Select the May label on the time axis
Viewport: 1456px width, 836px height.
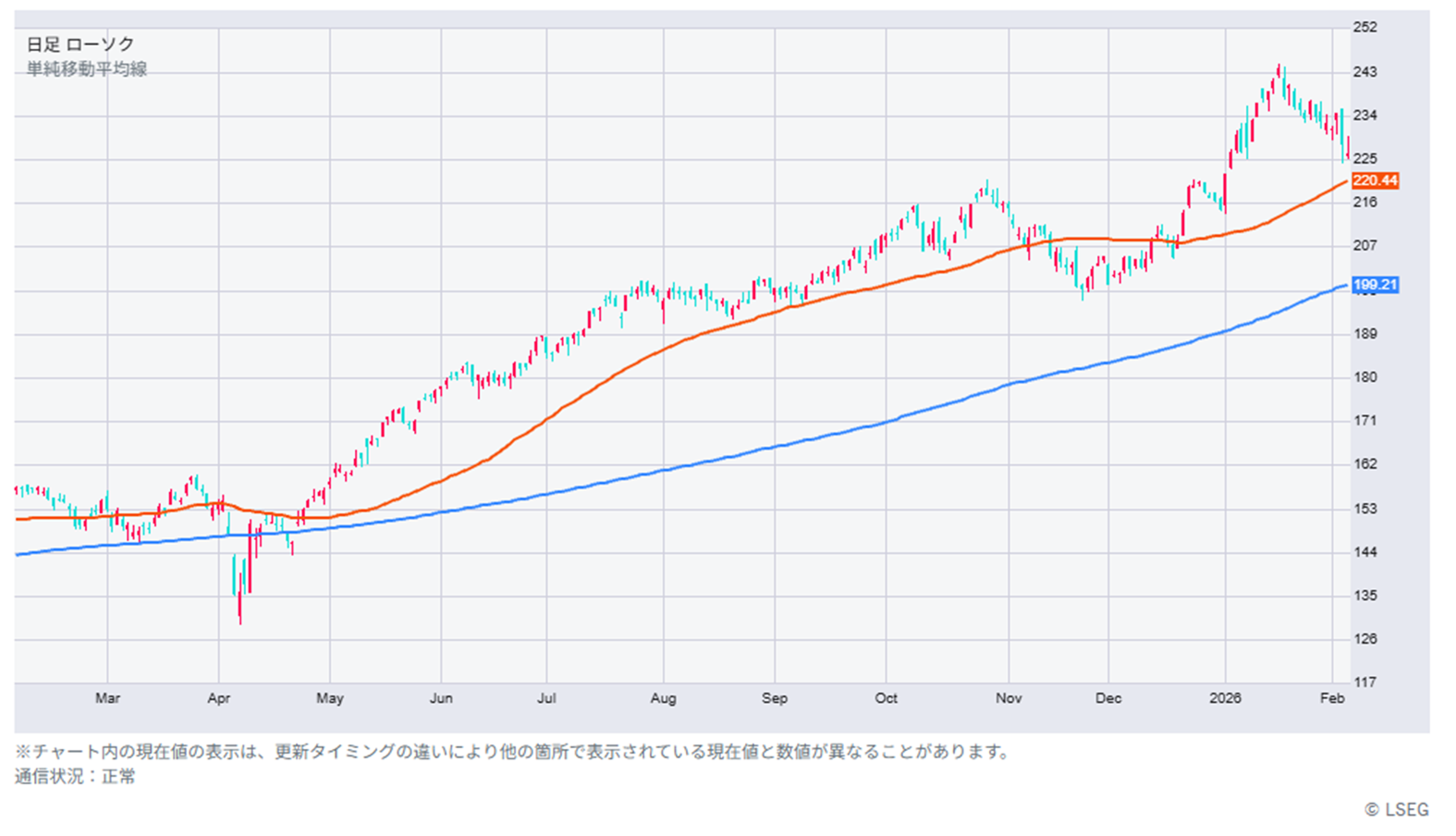(x=330, y=698)
